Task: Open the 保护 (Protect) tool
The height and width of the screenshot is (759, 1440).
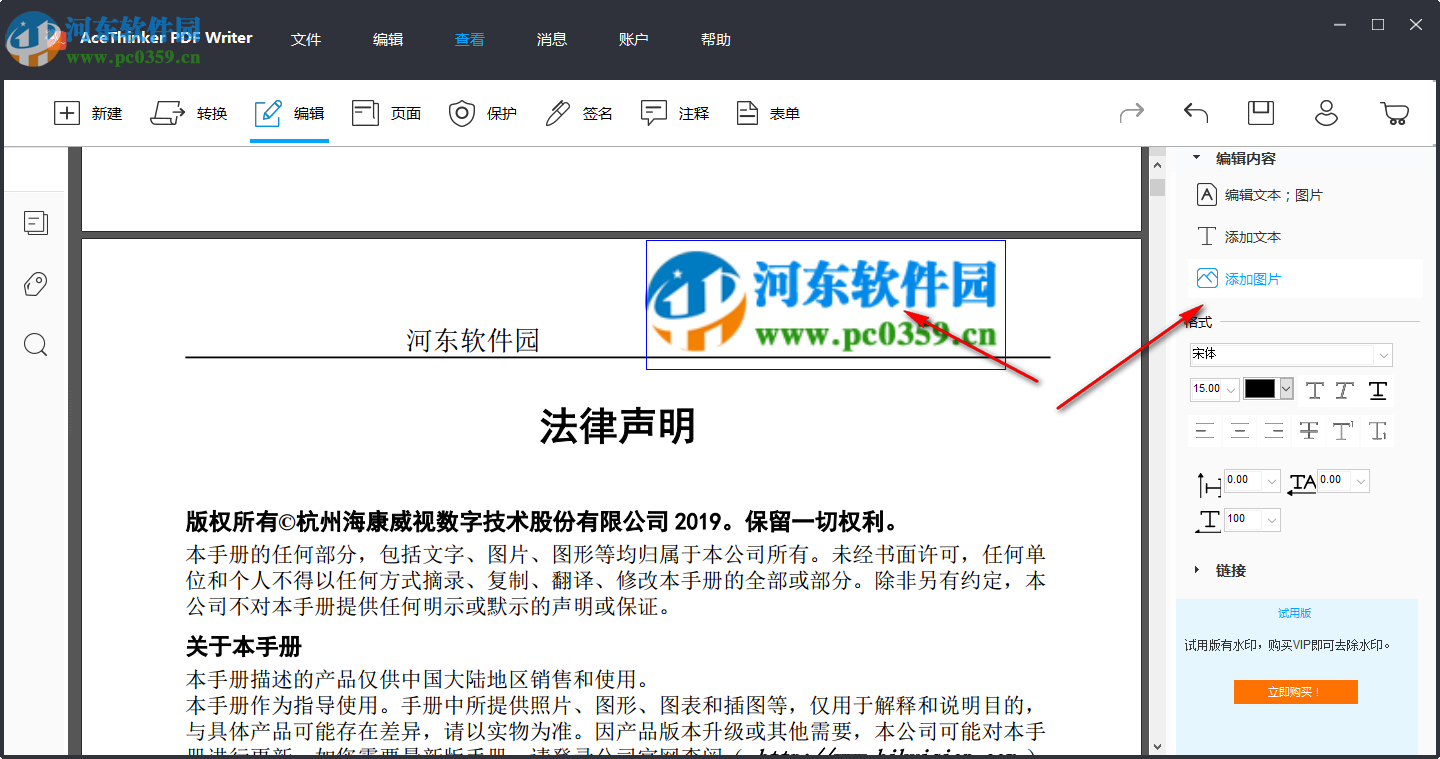Action: click(x=483, y=113)
